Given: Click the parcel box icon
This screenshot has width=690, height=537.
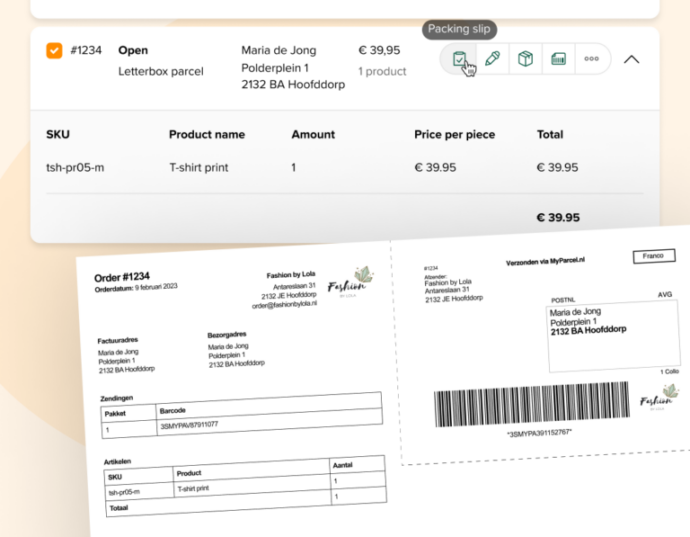Looking at the screenshot, I should pyautogui.click(x=525, y=59).
